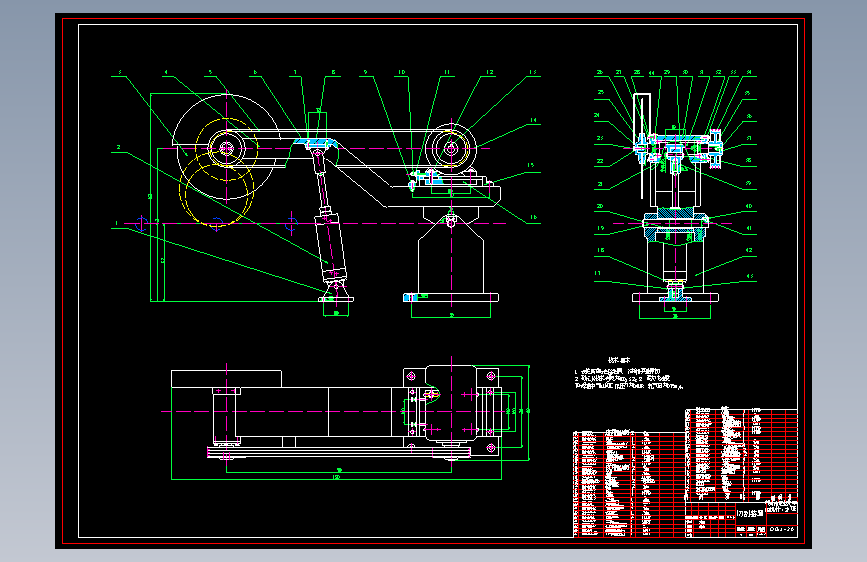
Task: Select the large circular cutting disc outline
Action: 227,147
